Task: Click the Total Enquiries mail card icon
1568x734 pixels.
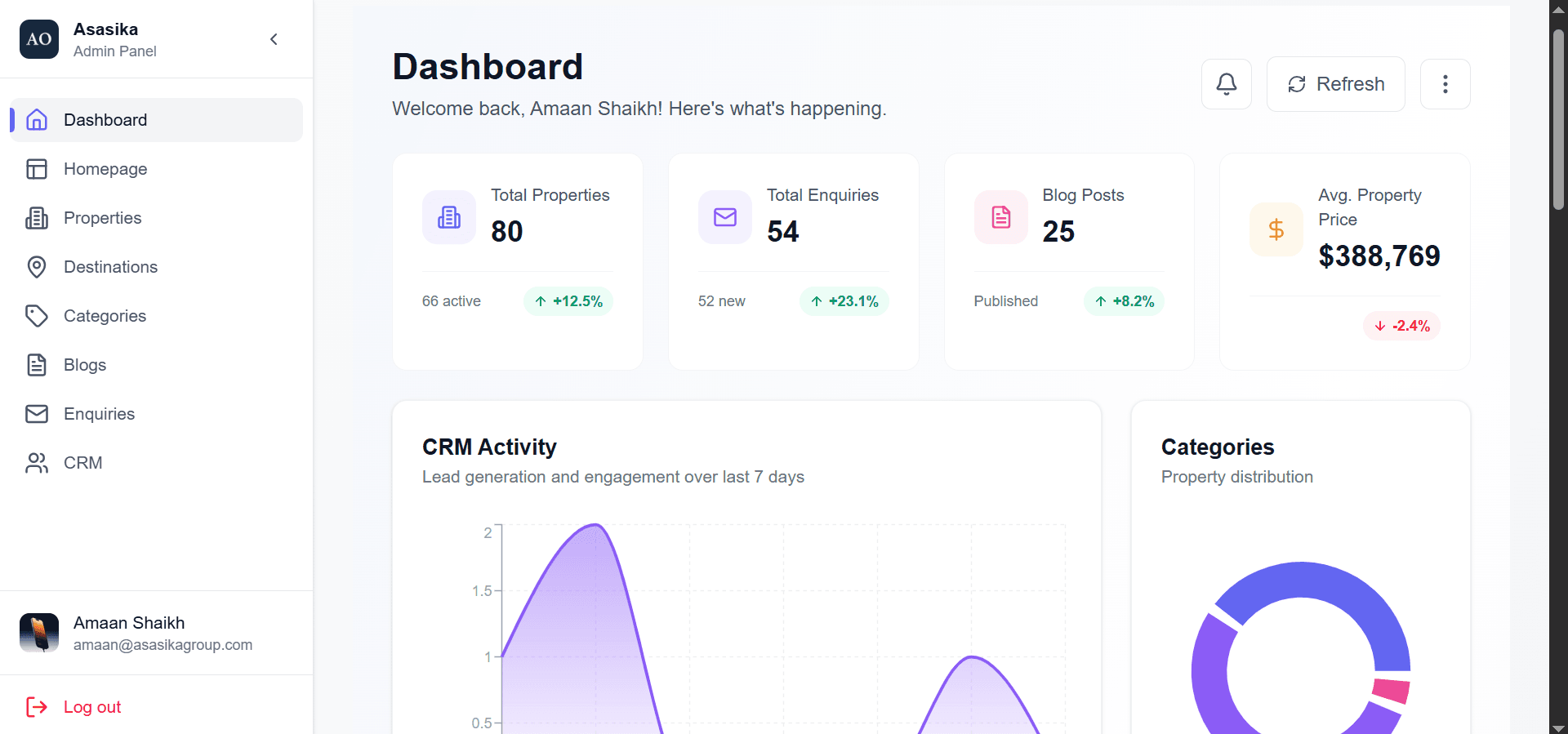Action: [725, 217]
